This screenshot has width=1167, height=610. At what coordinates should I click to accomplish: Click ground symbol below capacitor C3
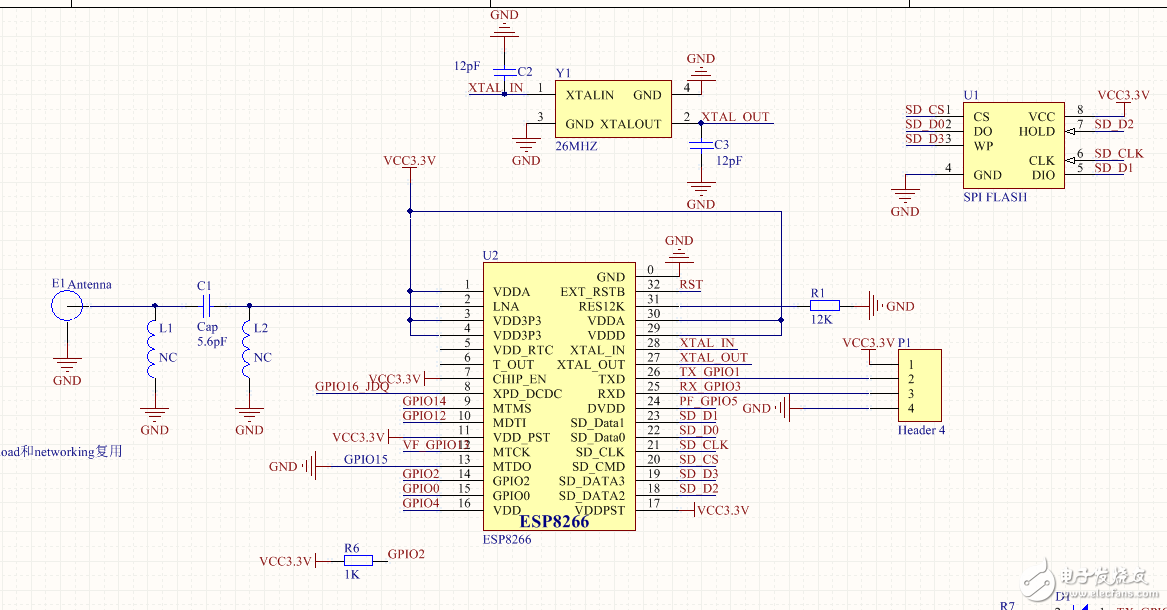coord(700,189)
